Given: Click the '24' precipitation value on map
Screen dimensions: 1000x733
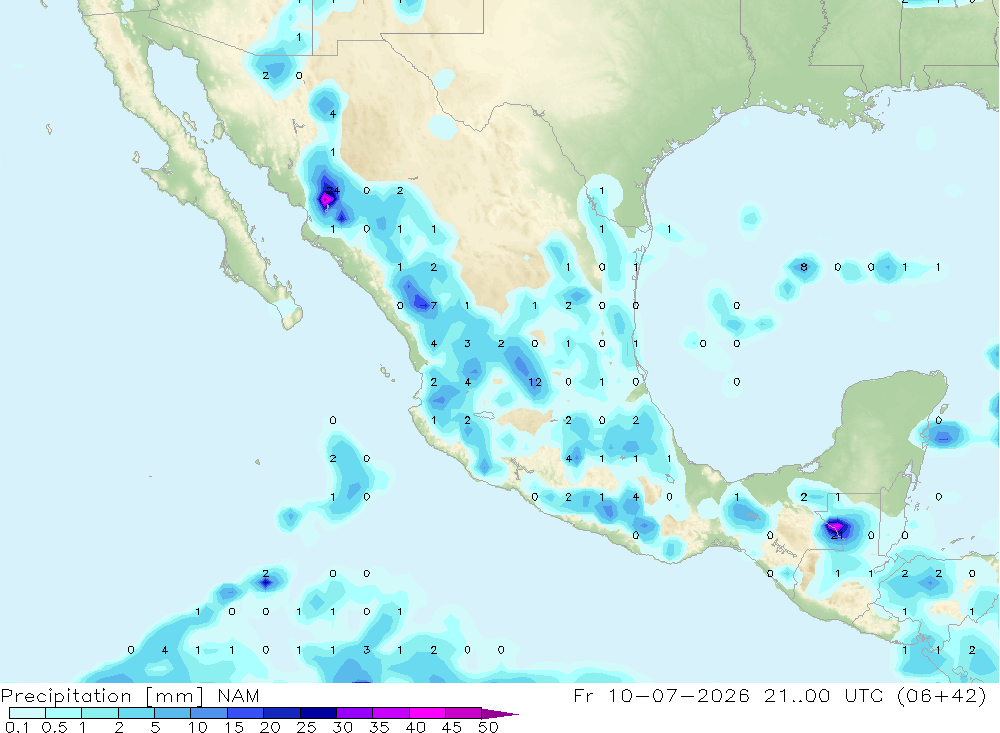Looking at the screenshot, I should pyautogui.click(x=333, y=190).
